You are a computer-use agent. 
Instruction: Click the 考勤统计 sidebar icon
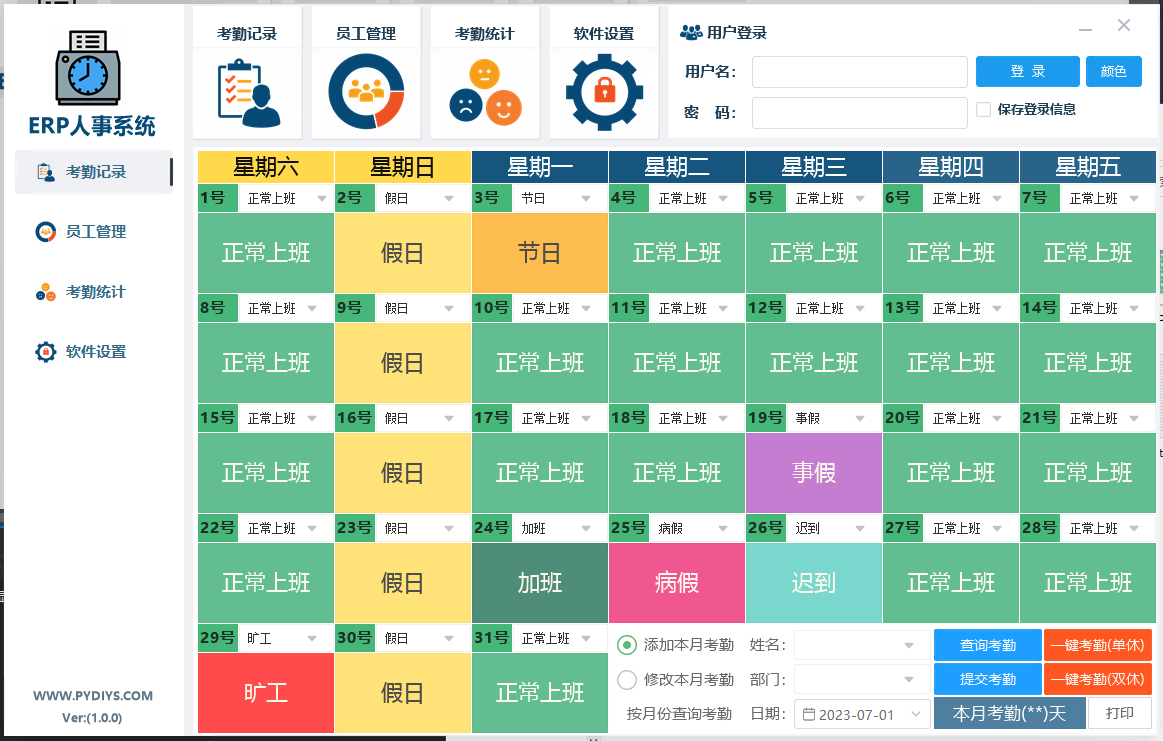[x=46, y=292]
